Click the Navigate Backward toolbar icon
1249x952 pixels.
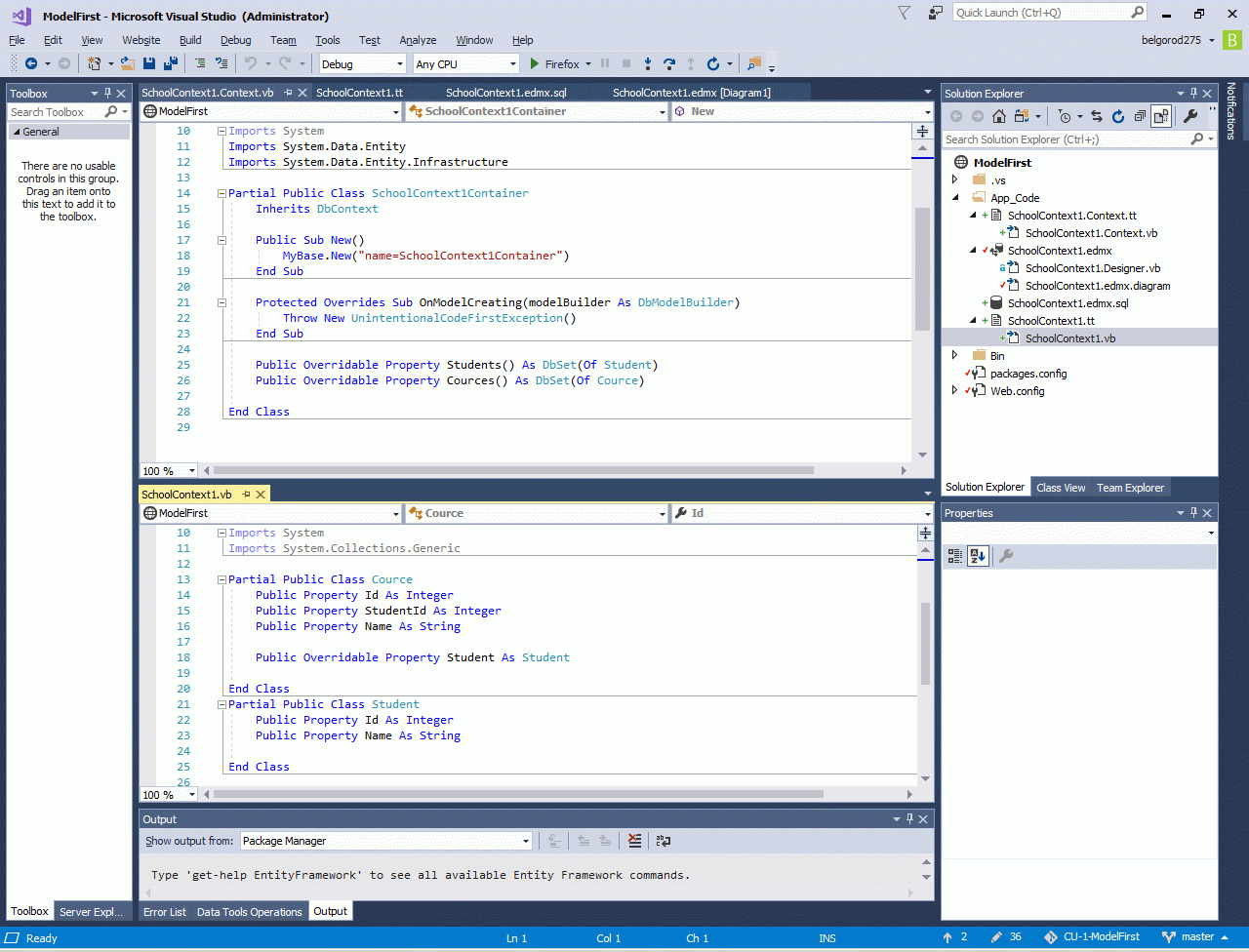(30, 63)
